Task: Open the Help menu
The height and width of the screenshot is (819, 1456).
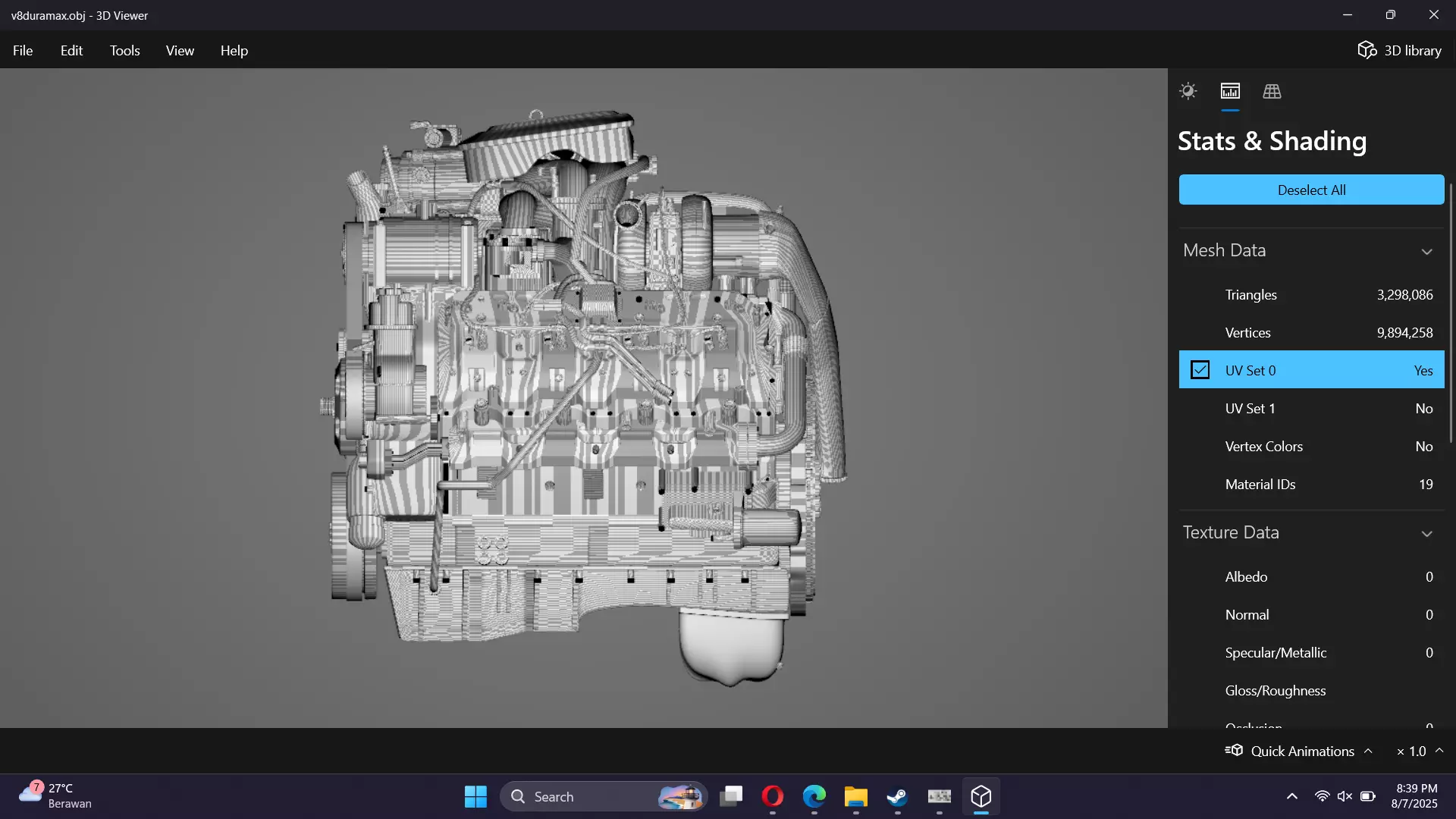Action: coord(234,50)
